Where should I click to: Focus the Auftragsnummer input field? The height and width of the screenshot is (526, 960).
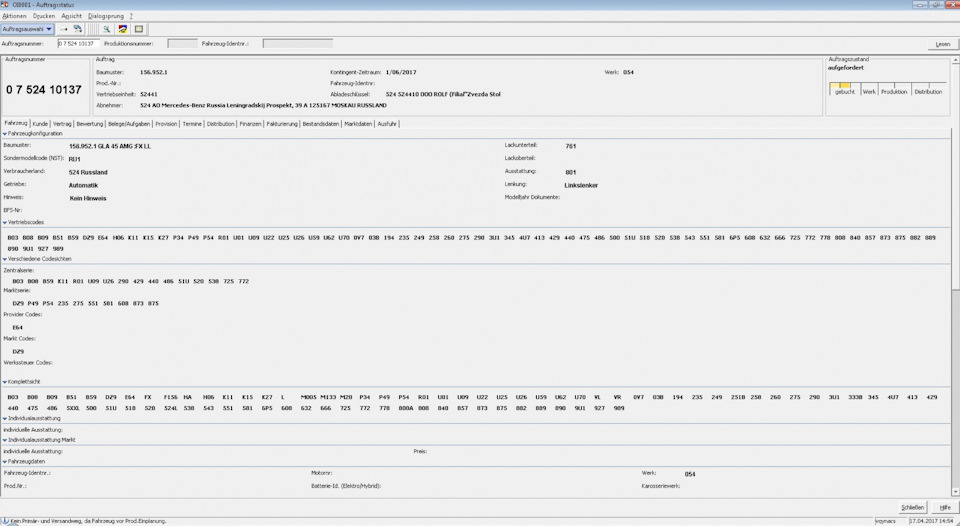pos(78,43)
